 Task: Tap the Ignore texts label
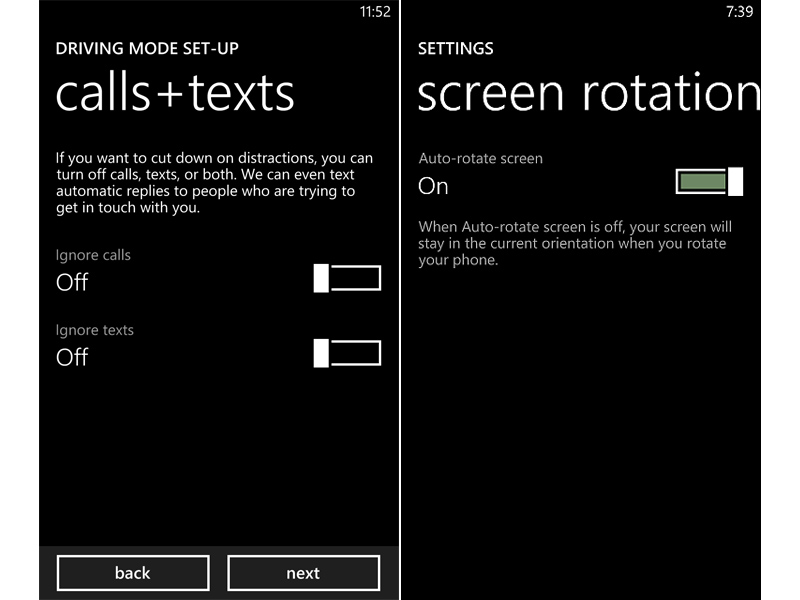(x=95, y=330)
